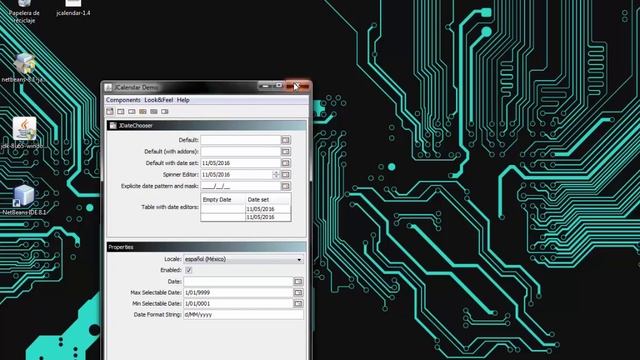Open calendar popup for Default with date set

tap(286, 163)
